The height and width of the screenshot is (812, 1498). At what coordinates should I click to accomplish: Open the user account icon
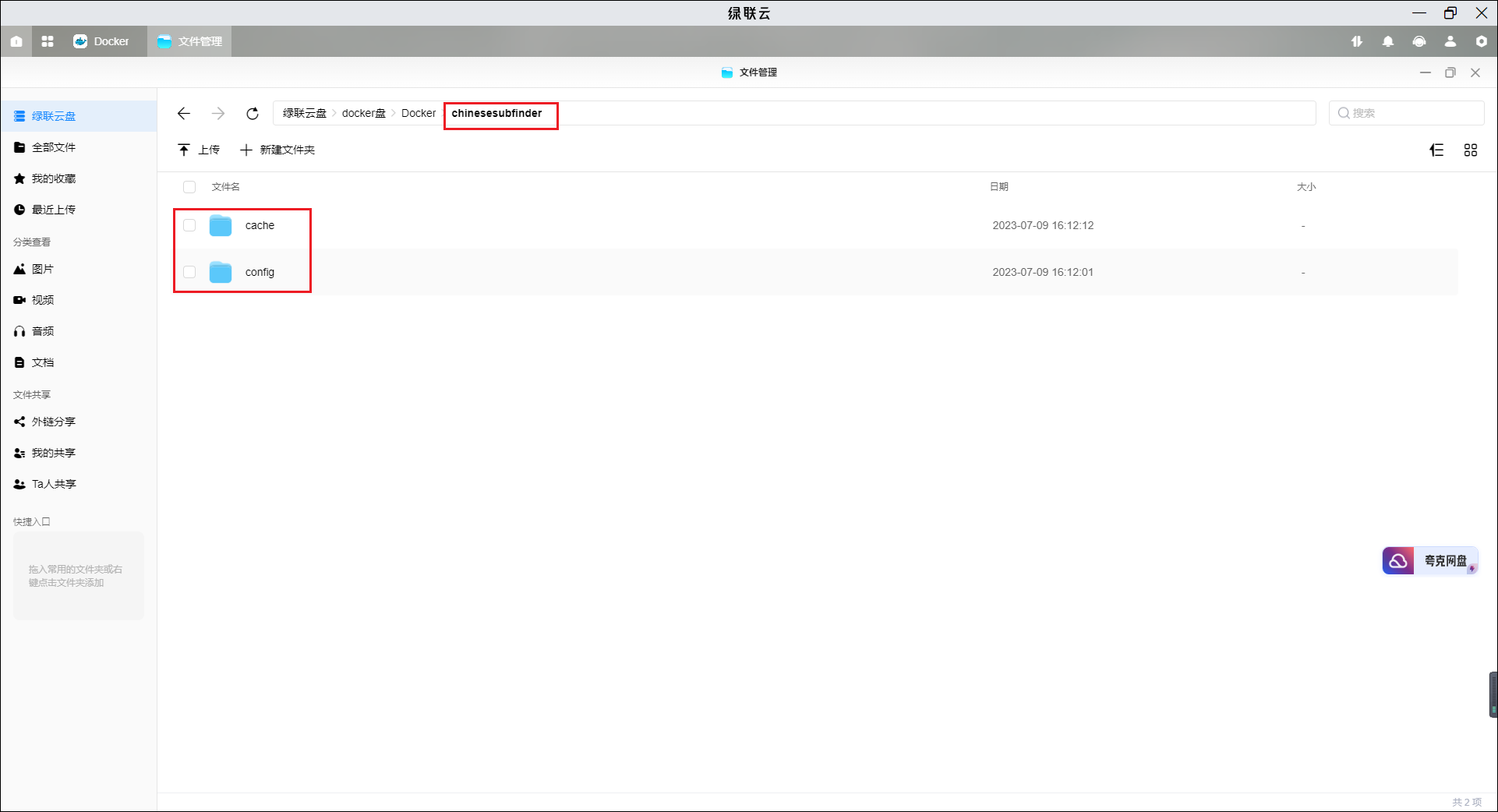(x=1450, y=41)
